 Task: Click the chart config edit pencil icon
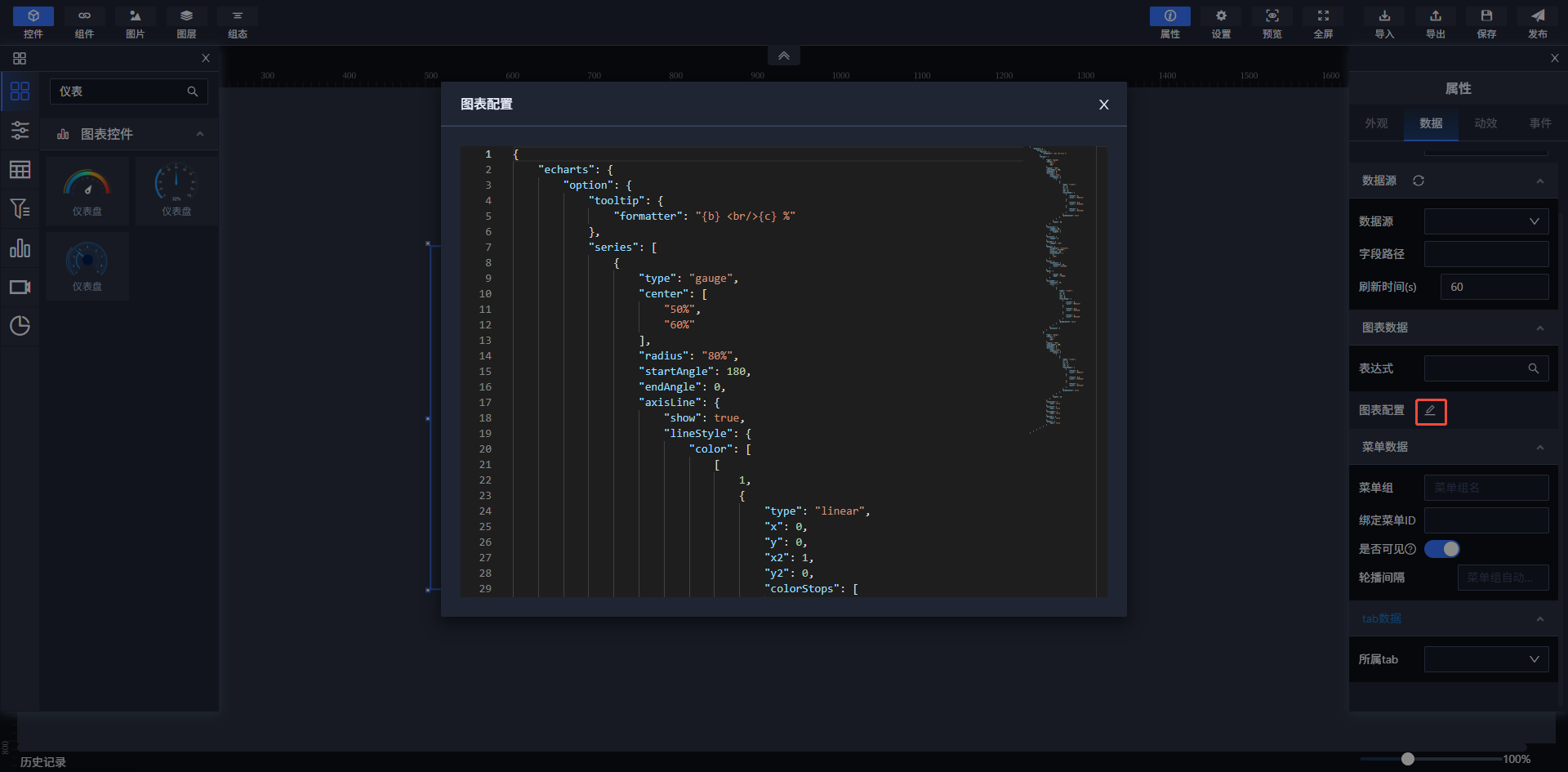point(1430,412)
